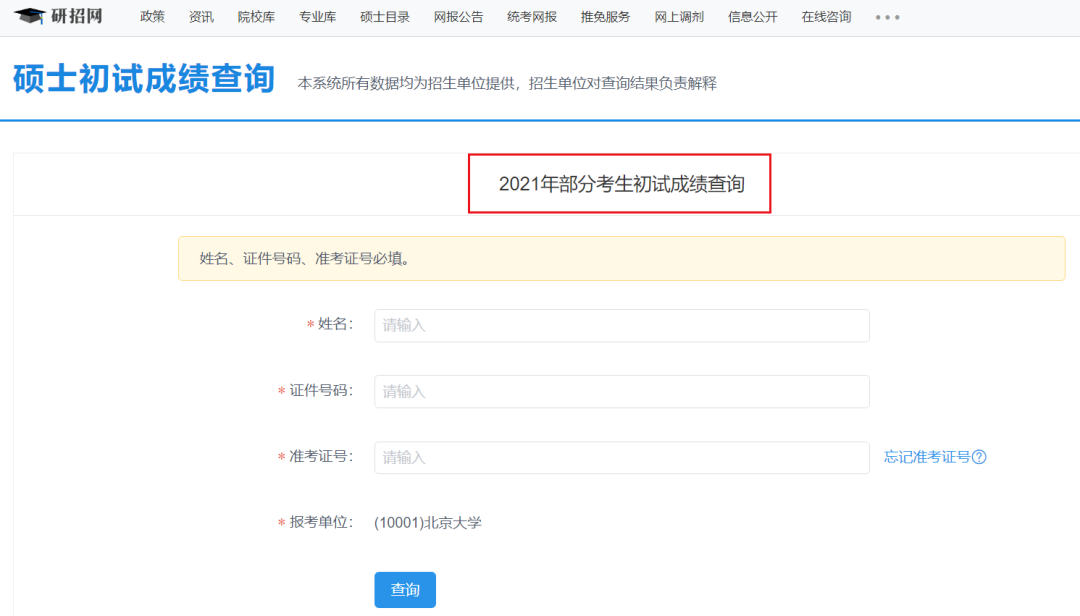This screenshot has width=1080, height=616.
Task: Click the ••• overflow menu icon
Action: click(887, 17)
